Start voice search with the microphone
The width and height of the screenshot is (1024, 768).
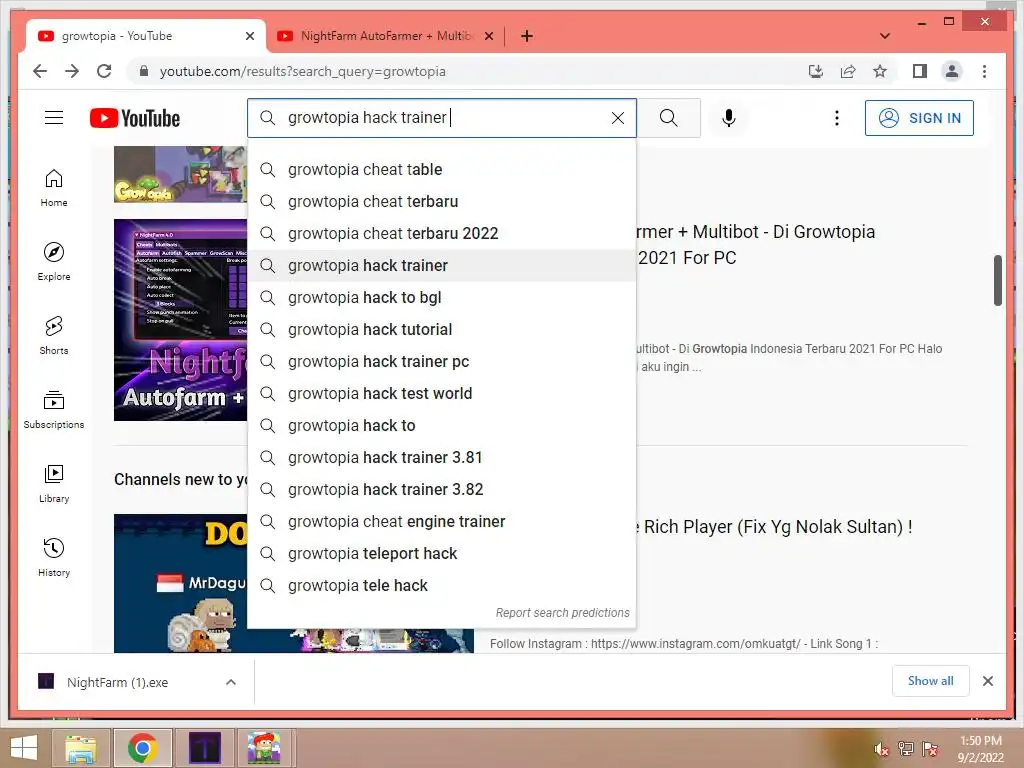[729, 118]
